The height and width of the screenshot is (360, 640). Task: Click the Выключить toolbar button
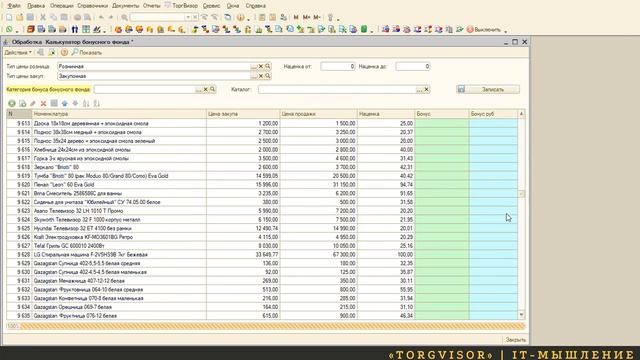point(484,29)
